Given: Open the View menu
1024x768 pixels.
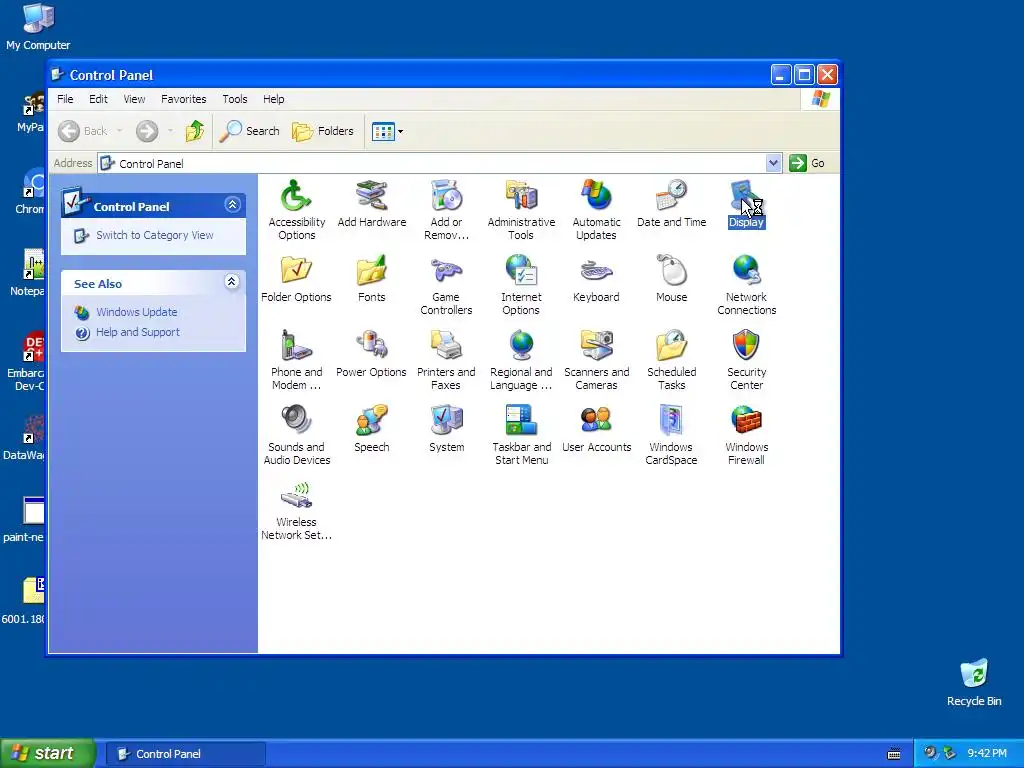Looking at the screenshot, I should point(135,99).
